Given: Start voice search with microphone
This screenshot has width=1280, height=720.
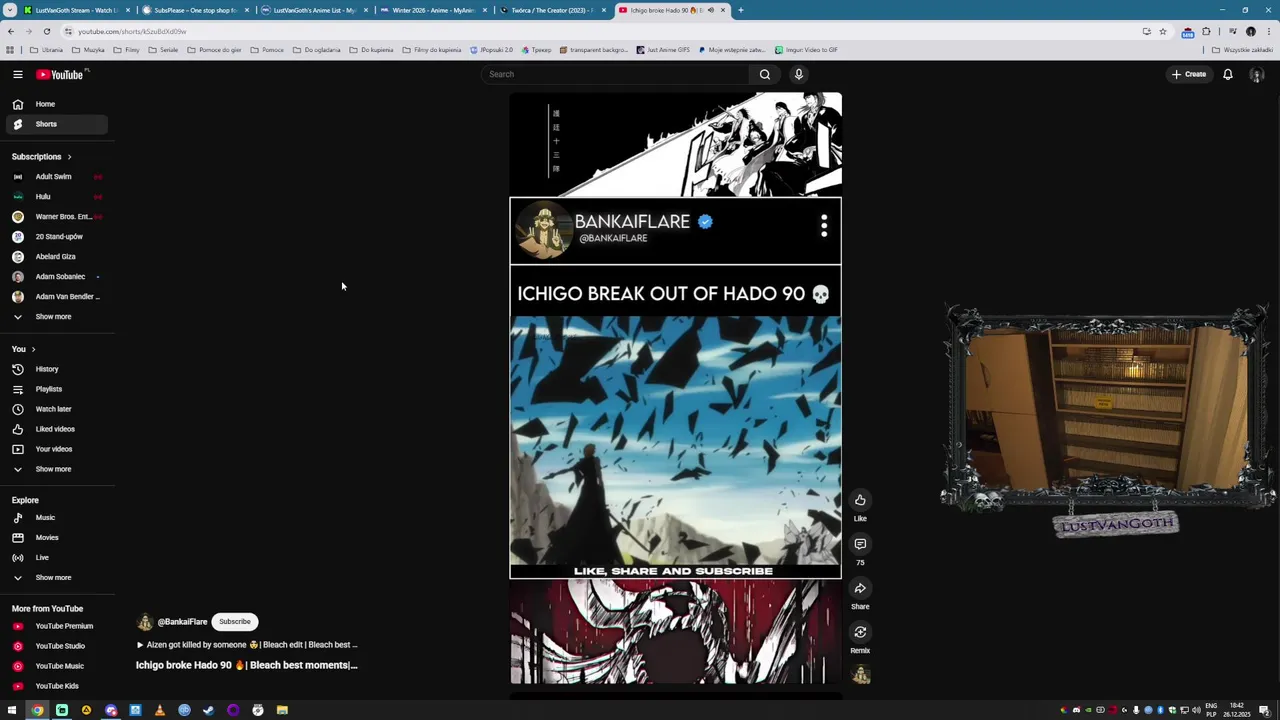Looking at the screenshot, I should point(798,74).
